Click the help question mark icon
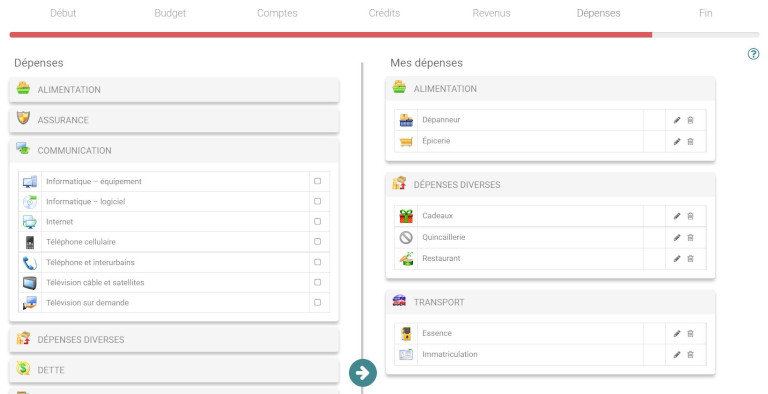 (x=753, y=54)
